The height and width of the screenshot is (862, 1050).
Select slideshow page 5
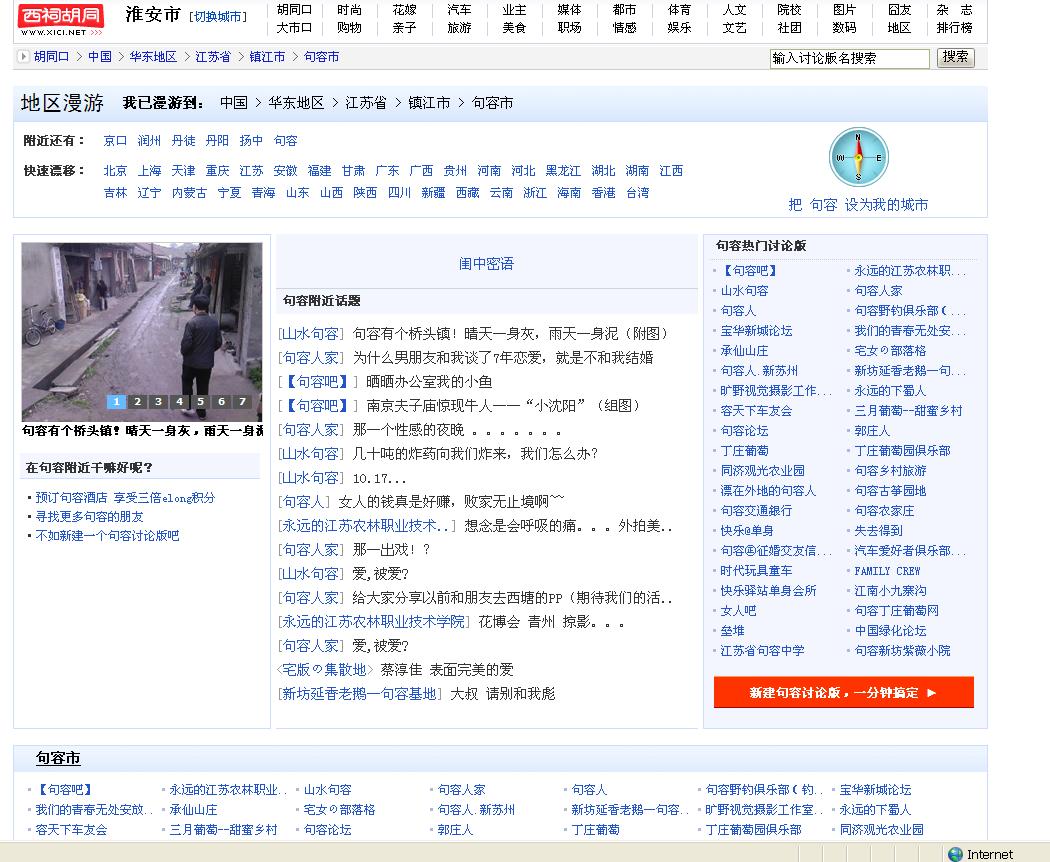(201, 401)
